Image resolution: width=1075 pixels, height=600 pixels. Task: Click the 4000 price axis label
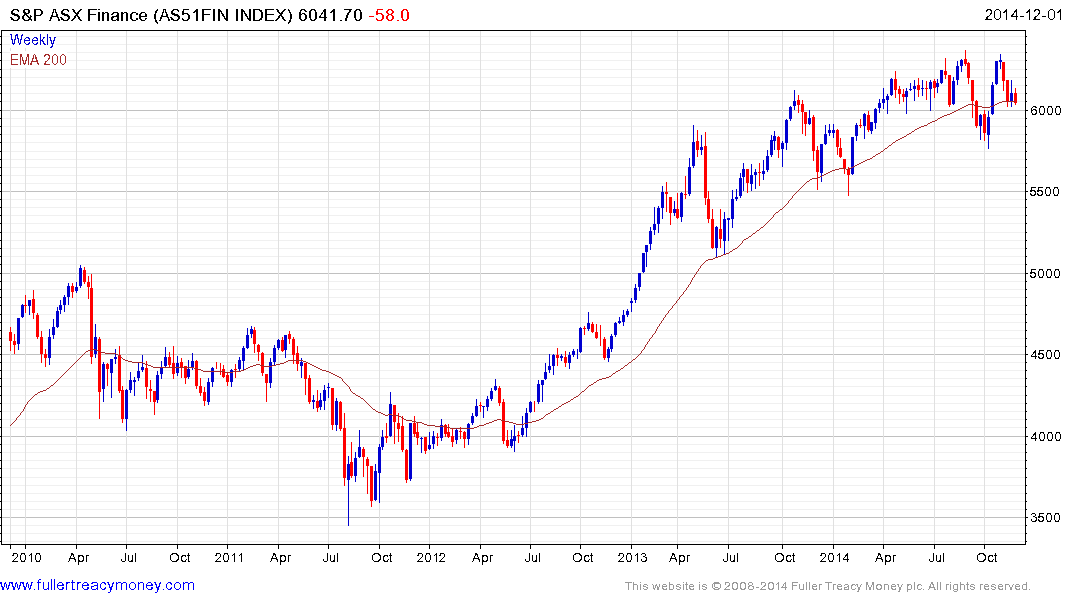click(x=1046, y=436)
